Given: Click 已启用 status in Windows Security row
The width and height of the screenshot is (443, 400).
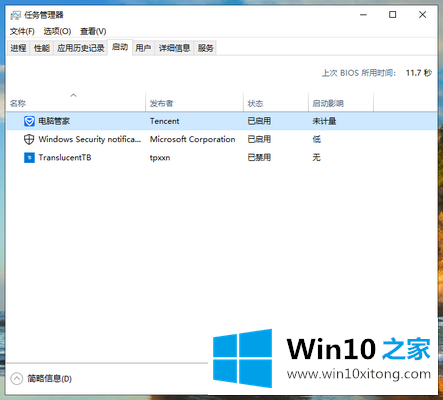Looking at the screenshot, I should click(259, 139).
